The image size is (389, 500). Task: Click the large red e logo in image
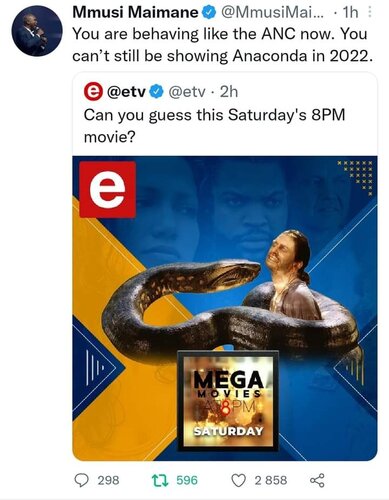click(x=107, y=190)
